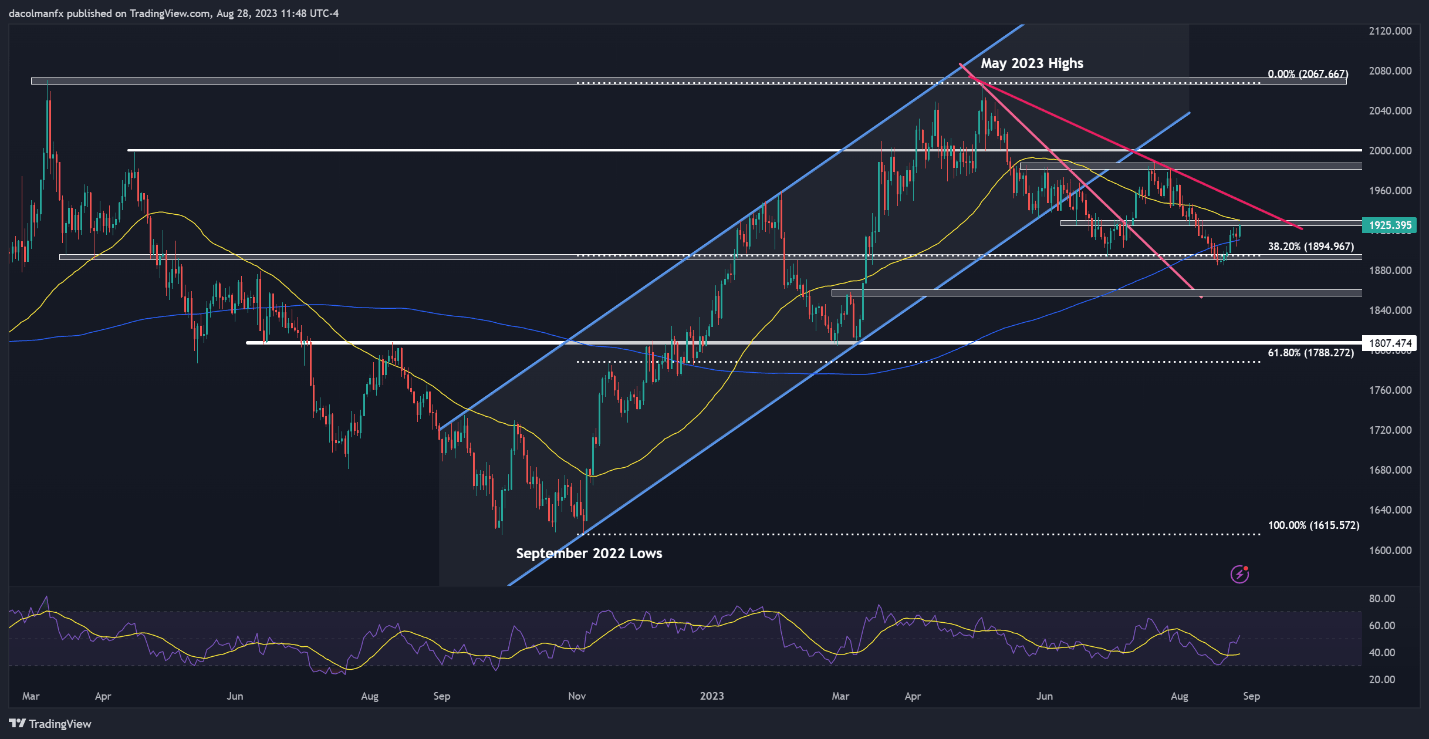The width and height of the screenshot is (1429, 739).
Task: Select the 38.20% (1894.967) Fibonacci label
Action: 1310,246
